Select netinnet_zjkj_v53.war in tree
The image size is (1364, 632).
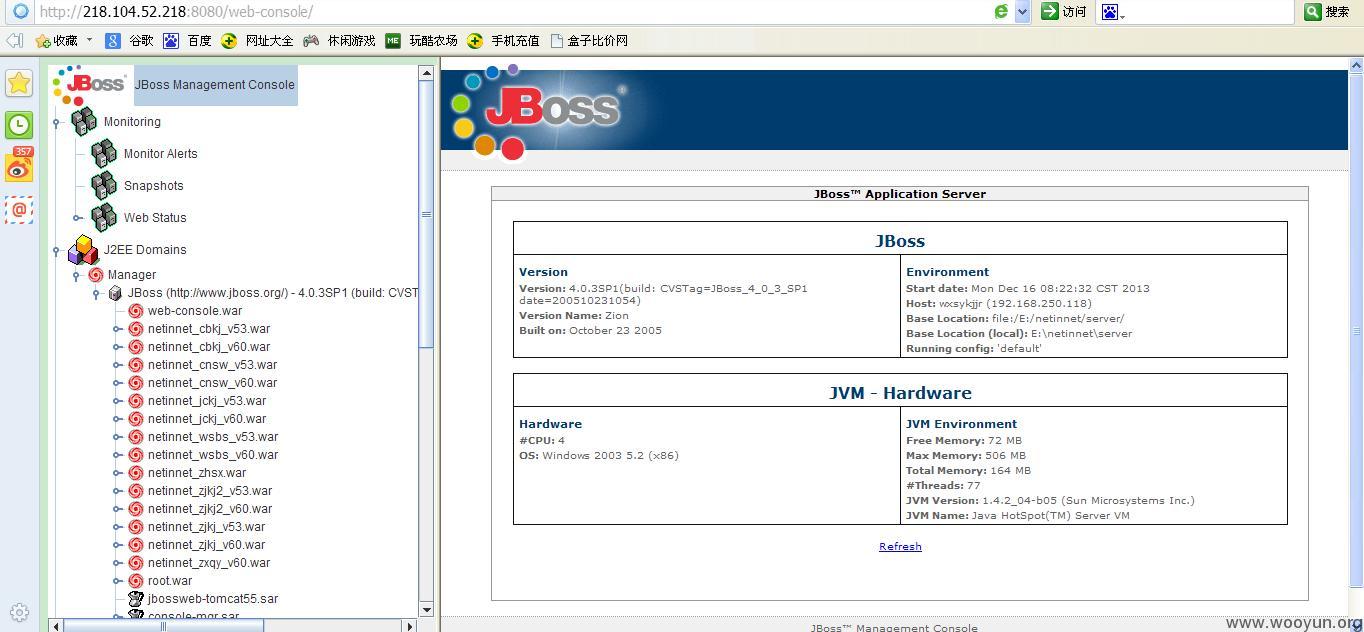click(207, 527)
